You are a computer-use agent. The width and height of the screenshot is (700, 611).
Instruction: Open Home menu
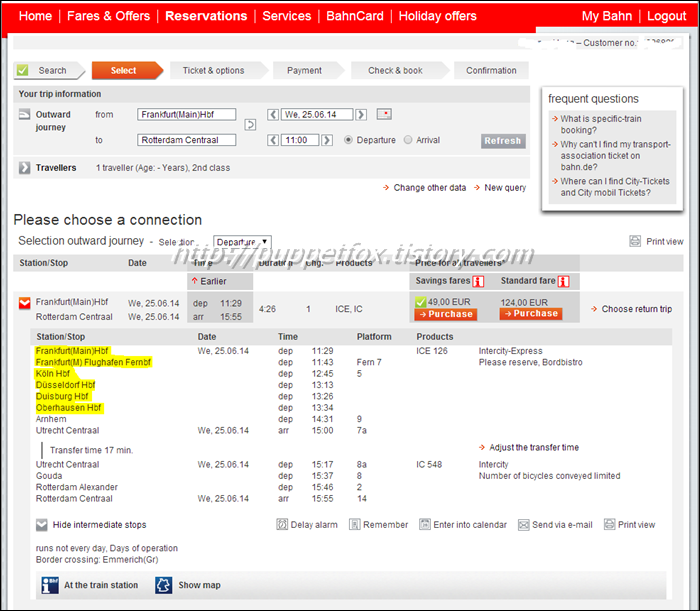(x=35, y=16)
